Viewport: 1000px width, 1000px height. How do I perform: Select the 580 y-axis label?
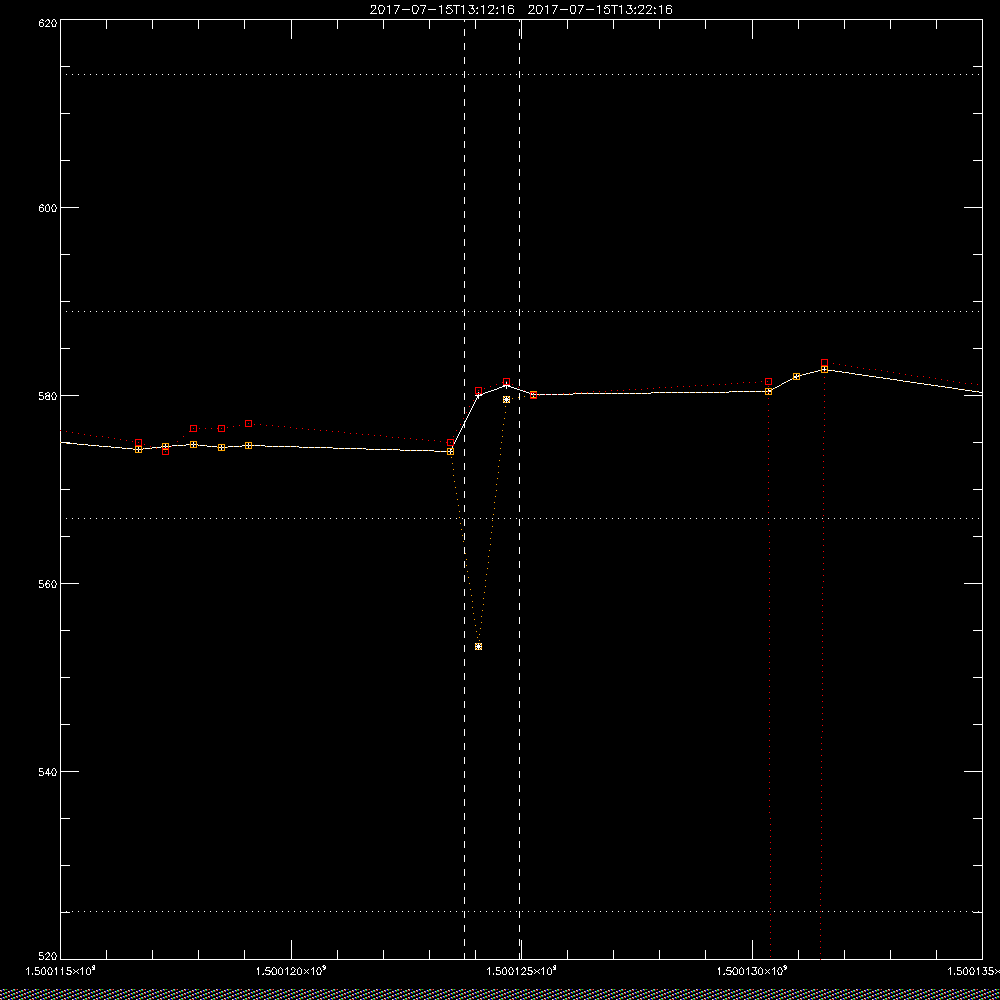(48, 396)
